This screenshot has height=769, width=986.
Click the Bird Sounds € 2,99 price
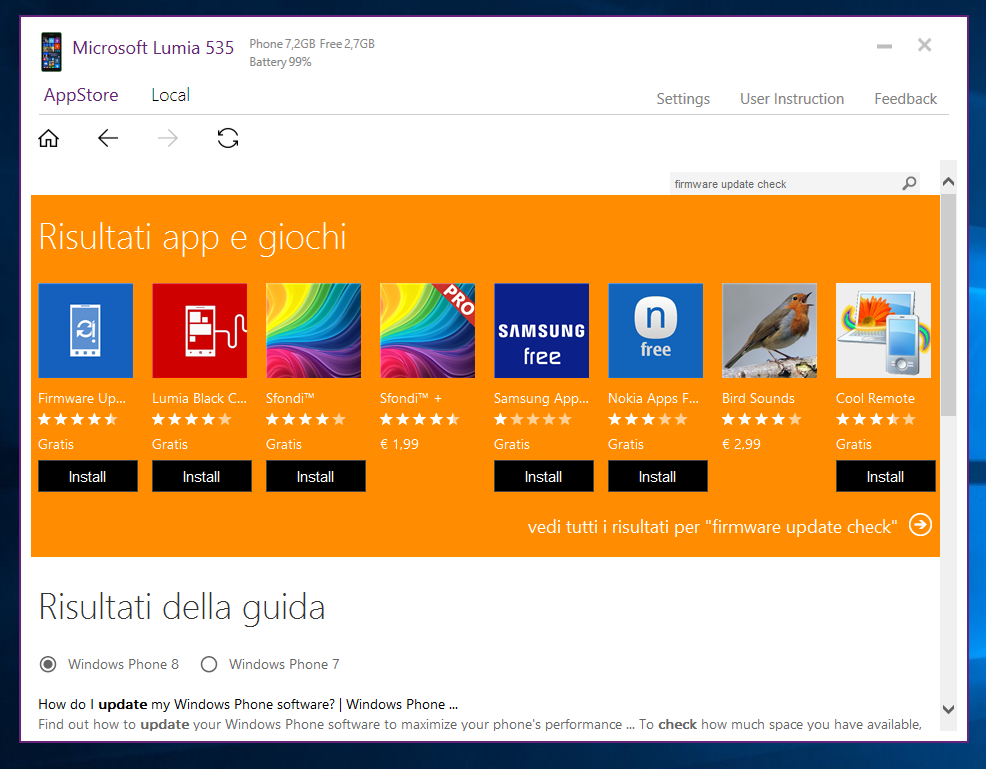[x=741, y=444]
